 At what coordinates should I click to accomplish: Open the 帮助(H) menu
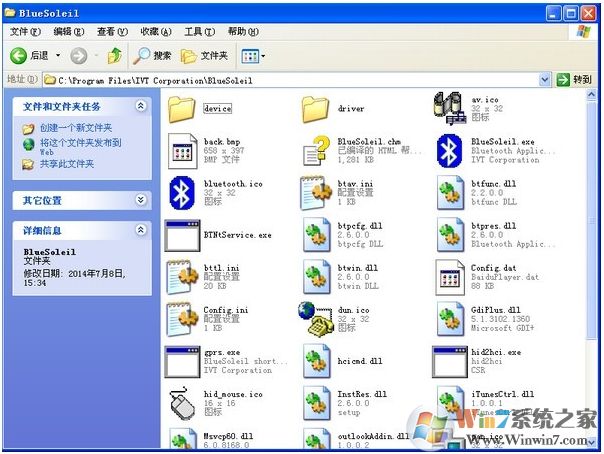243,32
